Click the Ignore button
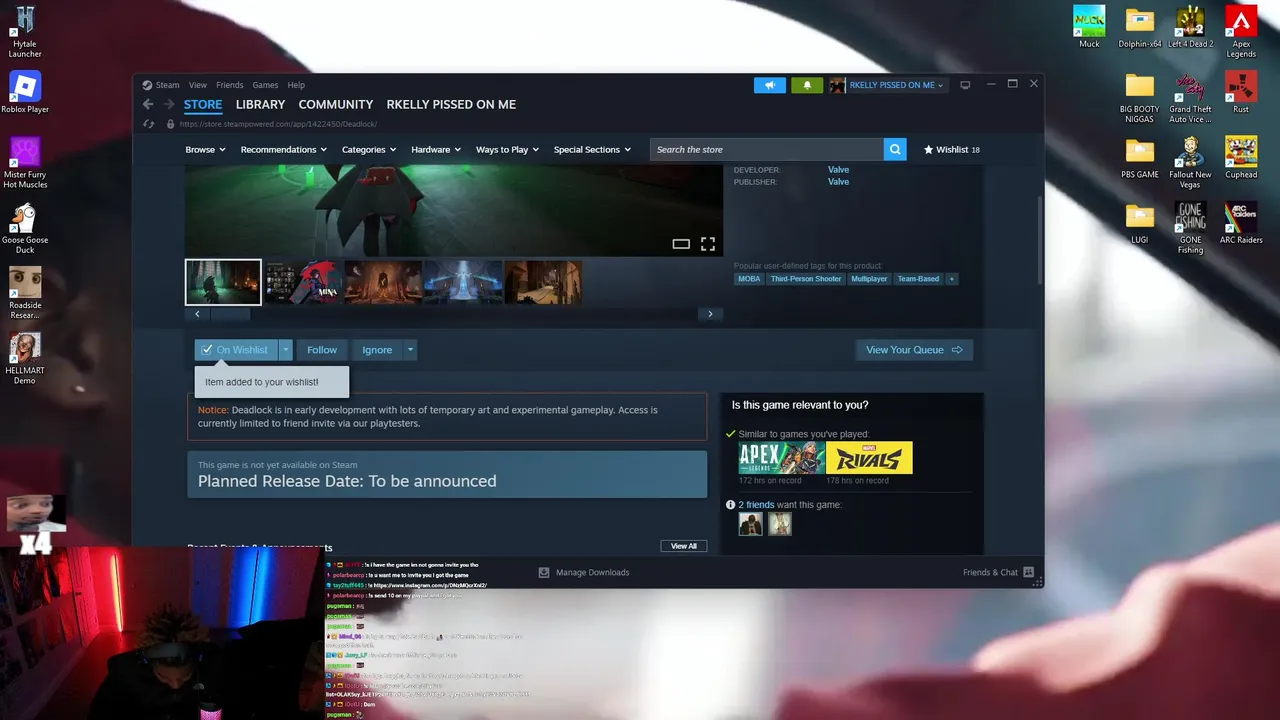This screenshot has height=720, width=1280. pos(377,350)
